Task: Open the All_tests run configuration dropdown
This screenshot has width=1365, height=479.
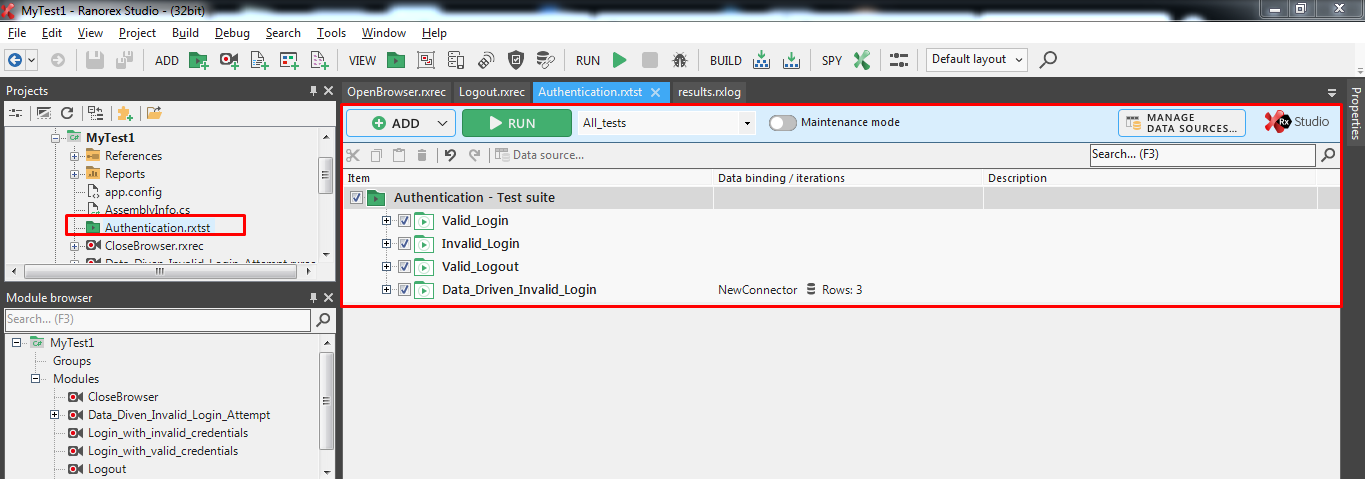Action: tap(747, 124)
